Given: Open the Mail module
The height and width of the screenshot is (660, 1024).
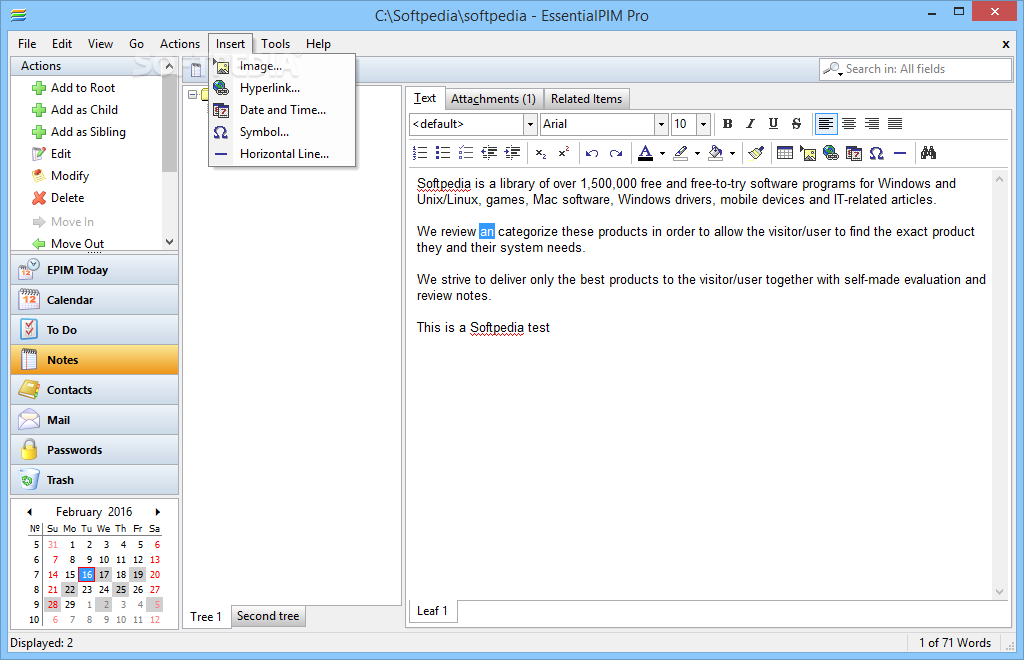Looking at the screenshot, I should pos(94,420).
